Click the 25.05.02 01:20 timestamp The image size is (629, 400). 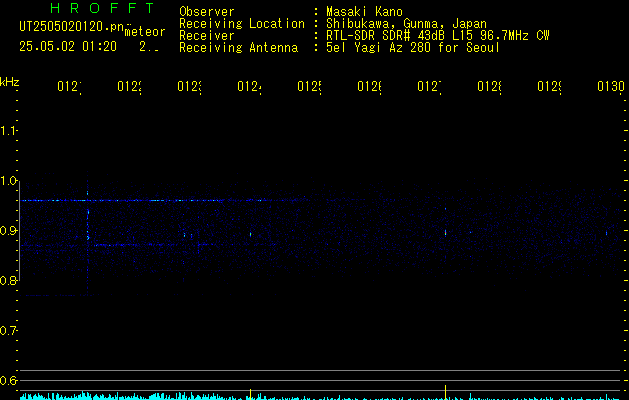68,47
